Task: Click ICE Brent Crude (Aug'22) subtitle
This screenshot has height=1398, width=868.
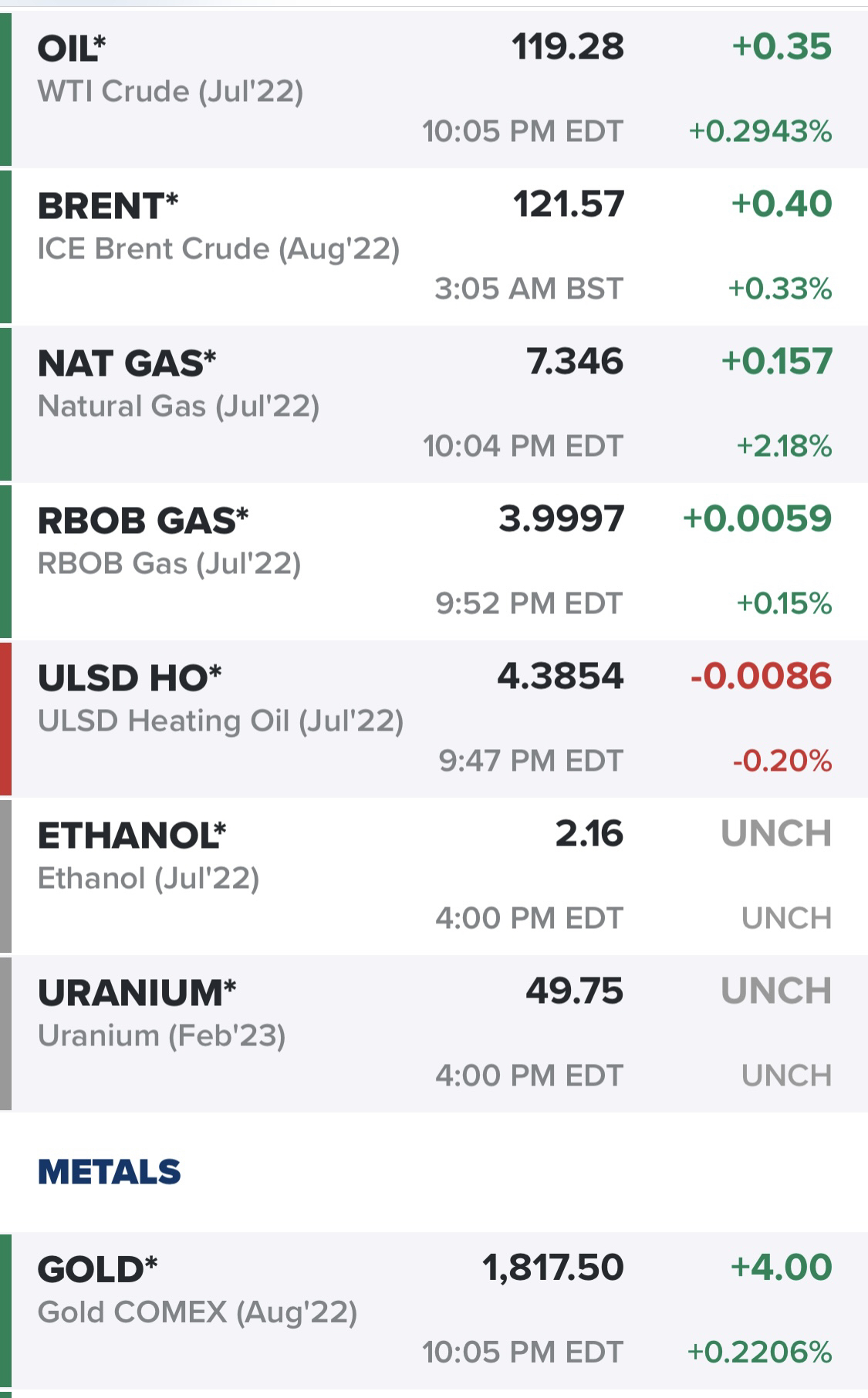Action: (218, 248)
